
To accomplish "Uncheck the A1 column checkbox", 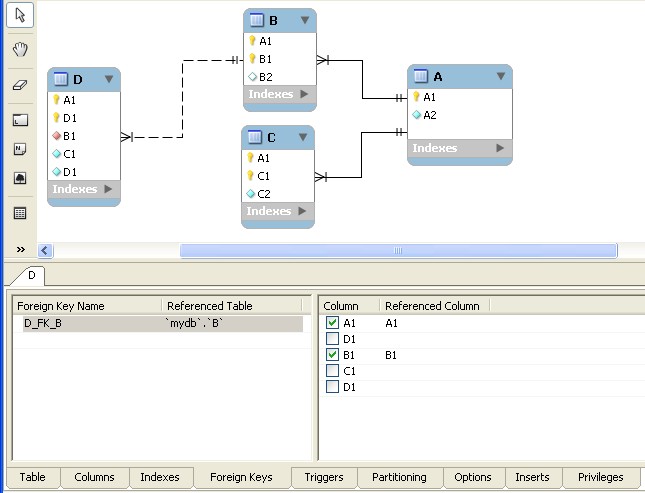I will click(x=332, y=323).
